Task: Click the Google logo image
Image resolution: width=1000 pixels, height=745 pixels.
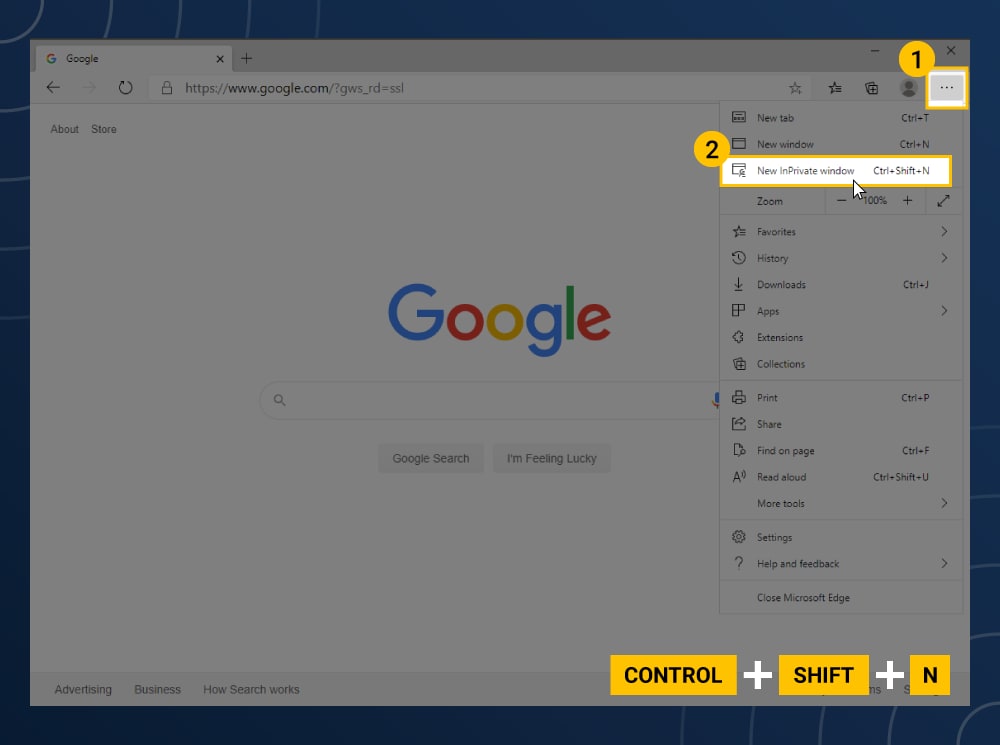Action: [x=499, y=319]
